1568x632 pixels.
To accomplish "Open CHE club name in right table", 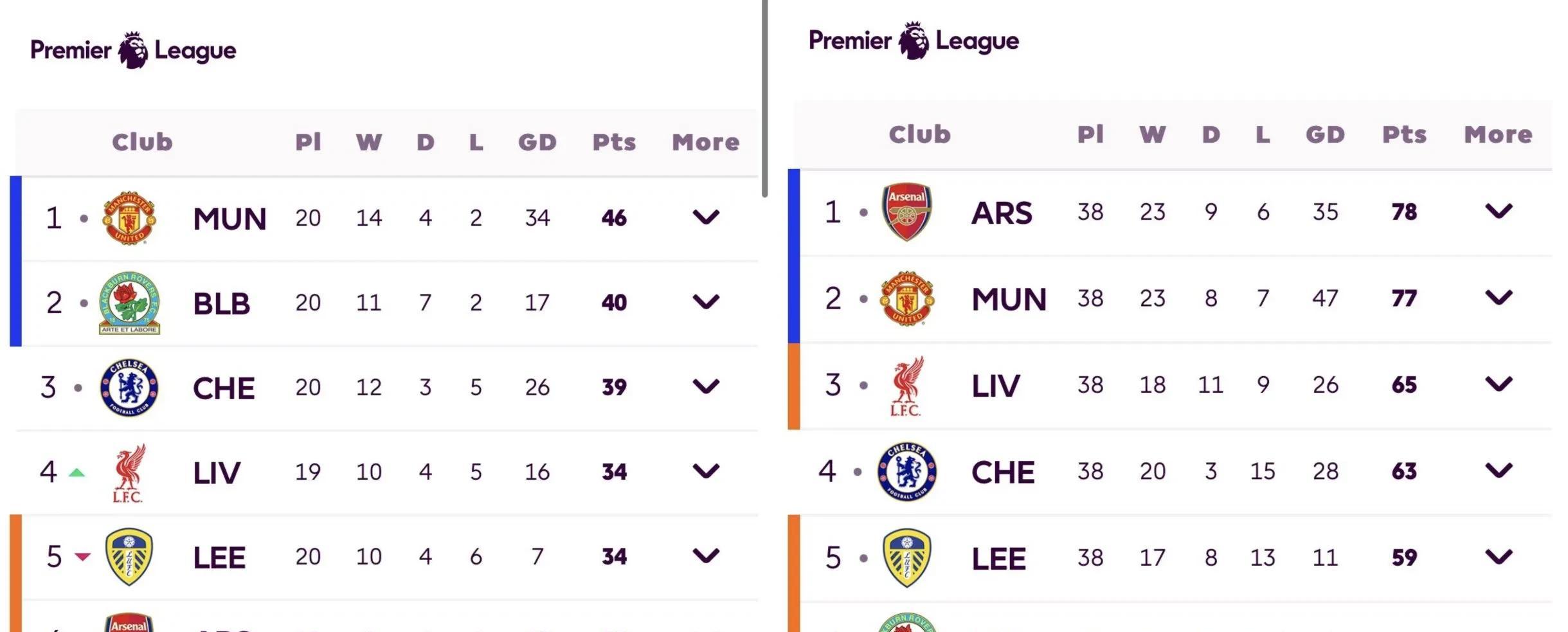I will (x=1003, y=473).
